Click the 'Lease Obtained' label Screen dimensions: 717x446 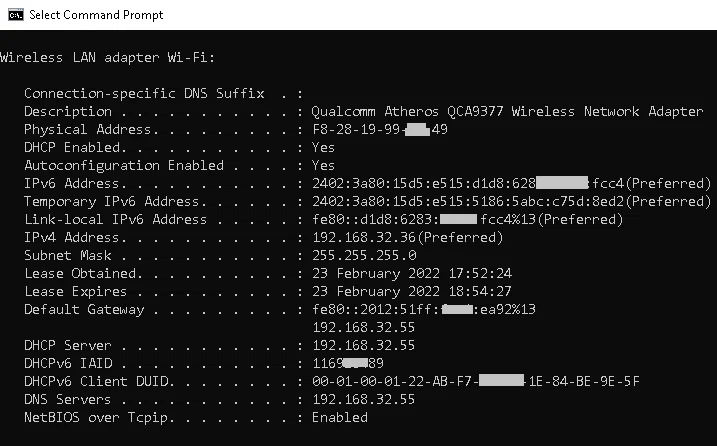click(x=80, y=273)
